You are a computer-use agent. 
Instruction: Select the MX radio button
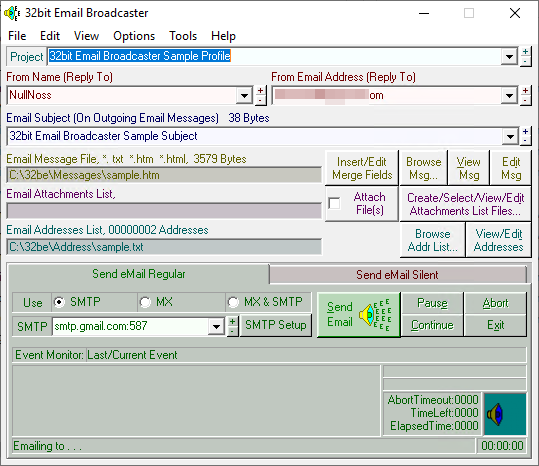coord(145,302)
